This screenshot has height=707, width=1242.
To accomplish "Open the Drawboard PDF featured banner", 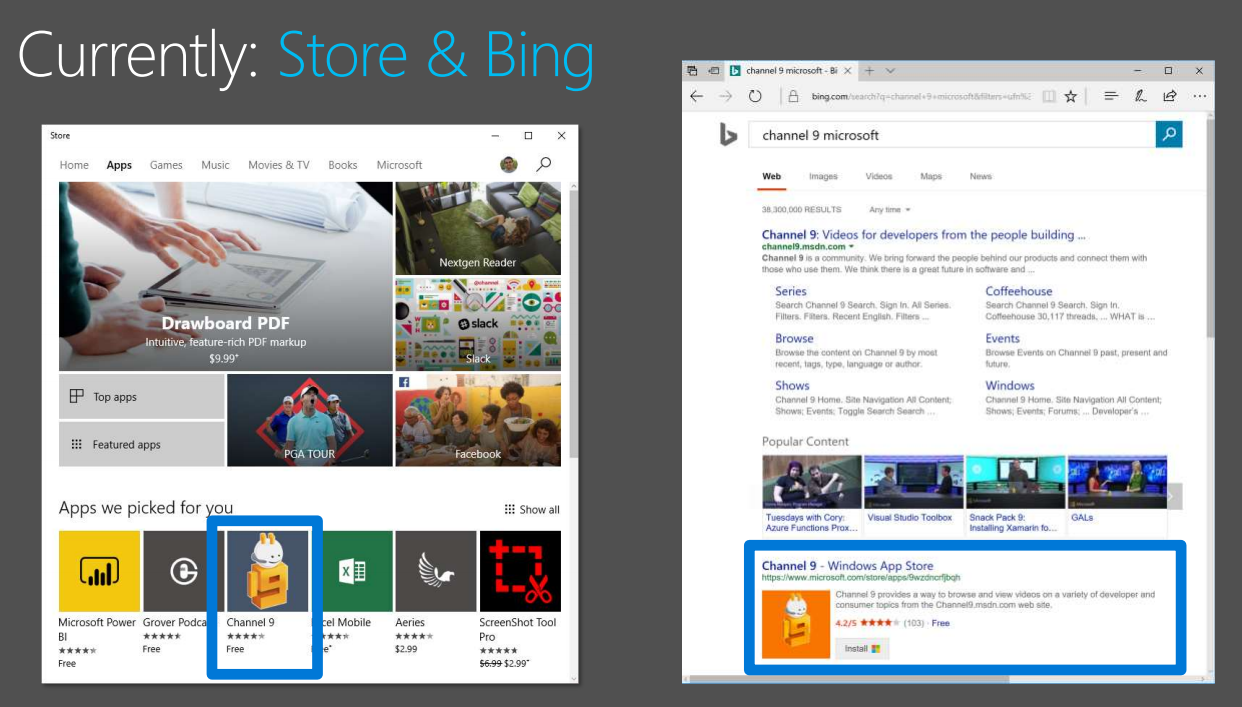I will click(225, 276).
